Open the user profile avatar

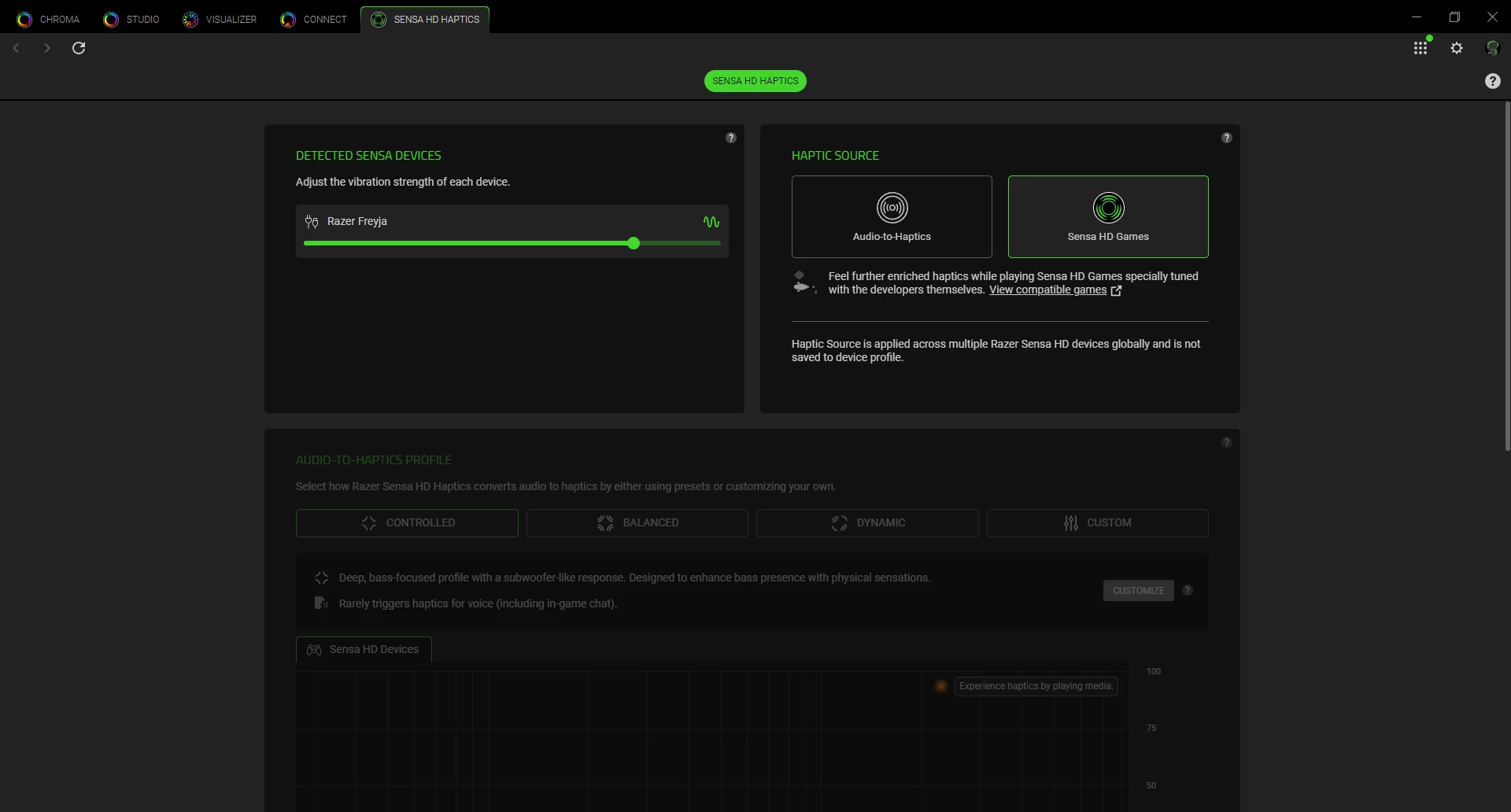1492,49
